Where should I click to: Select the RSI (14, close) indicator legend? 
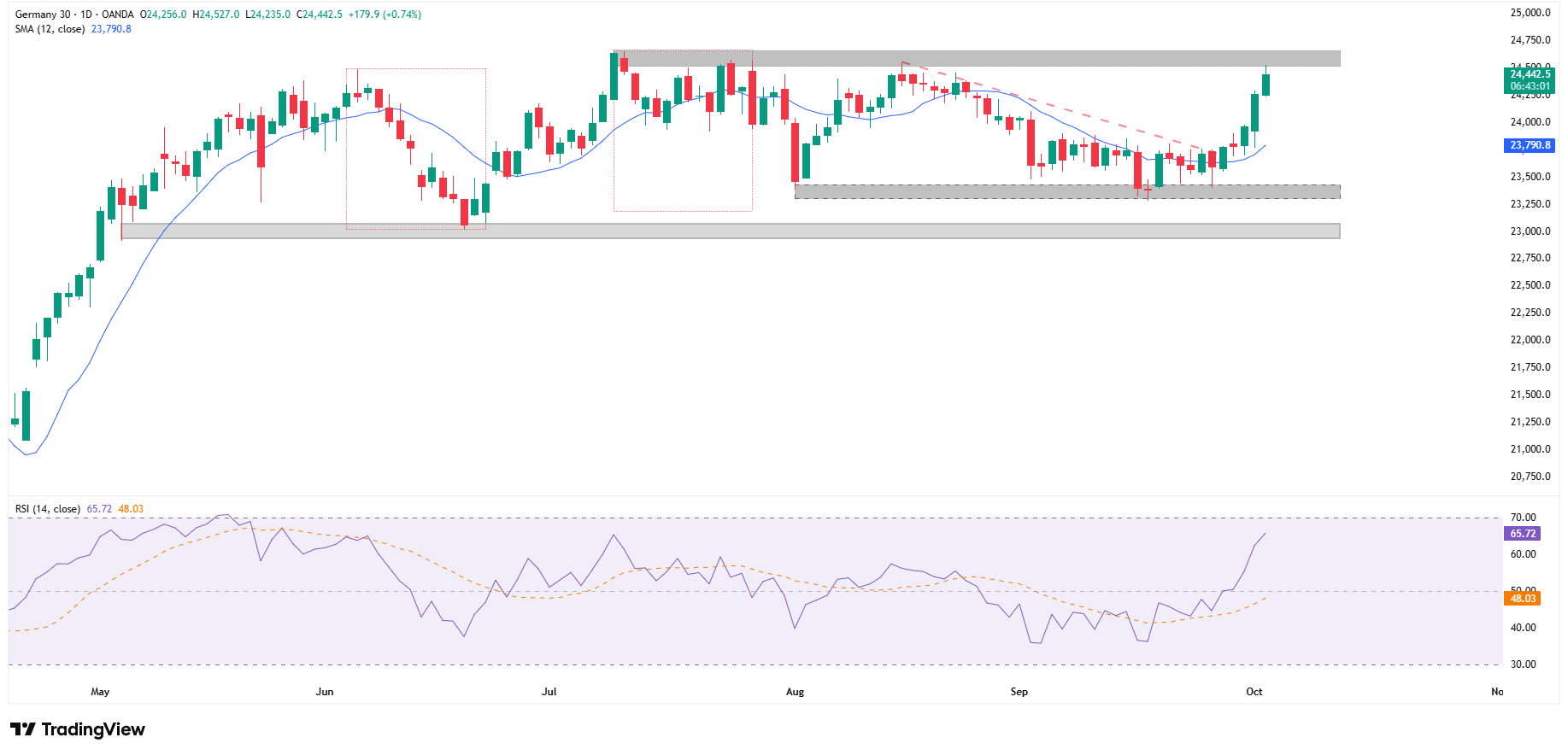[48, 509]
